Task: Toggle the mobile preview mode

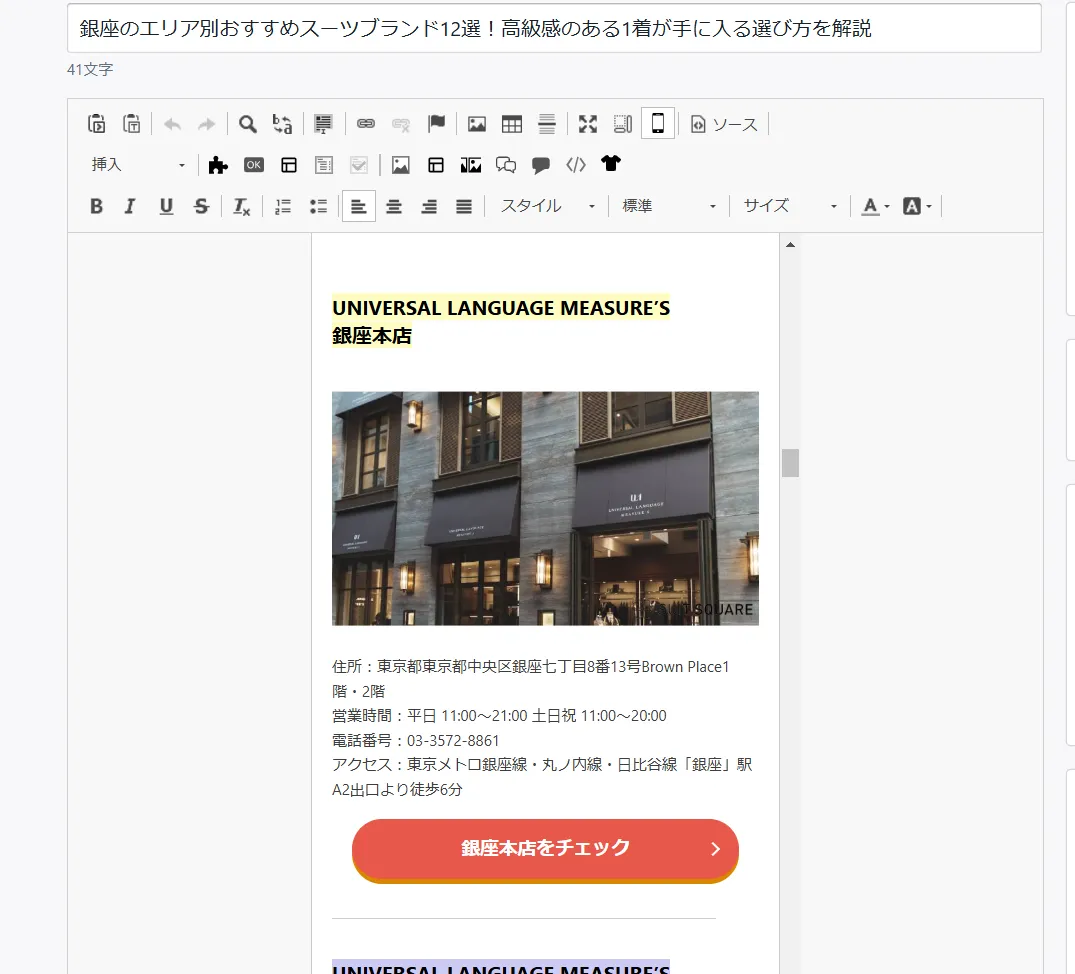Action: tap(658, 123)
